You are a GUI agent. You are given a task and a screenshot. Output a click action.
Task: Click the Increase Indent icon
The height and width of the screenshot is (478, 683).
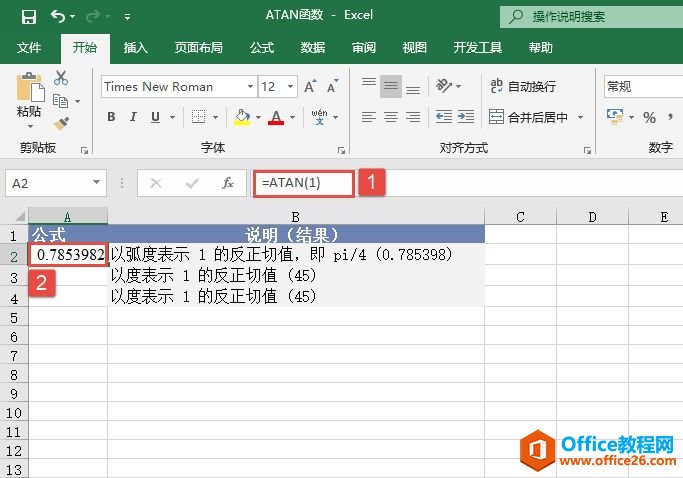(466, 117)
